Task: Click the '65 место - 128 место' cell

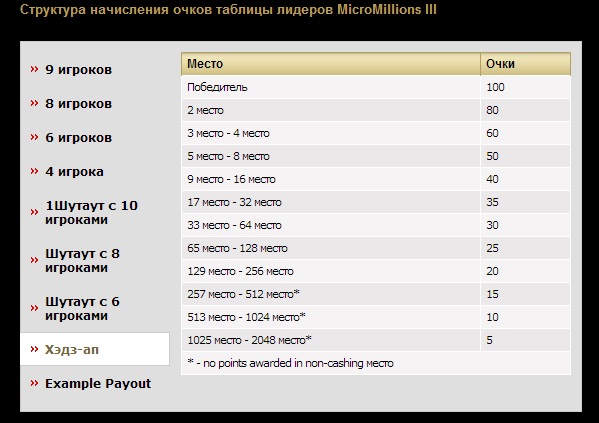Action: [x=331, y=248]
